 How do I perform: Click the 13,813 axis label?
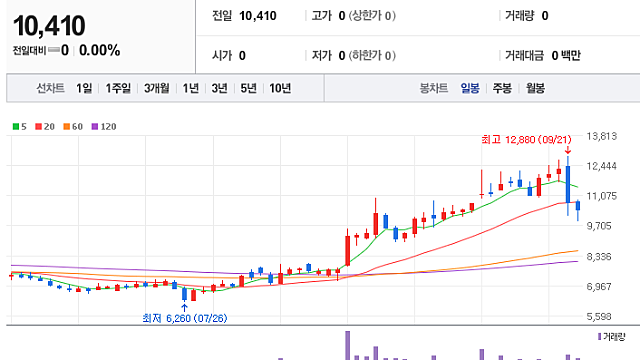[x=601, y=136]
